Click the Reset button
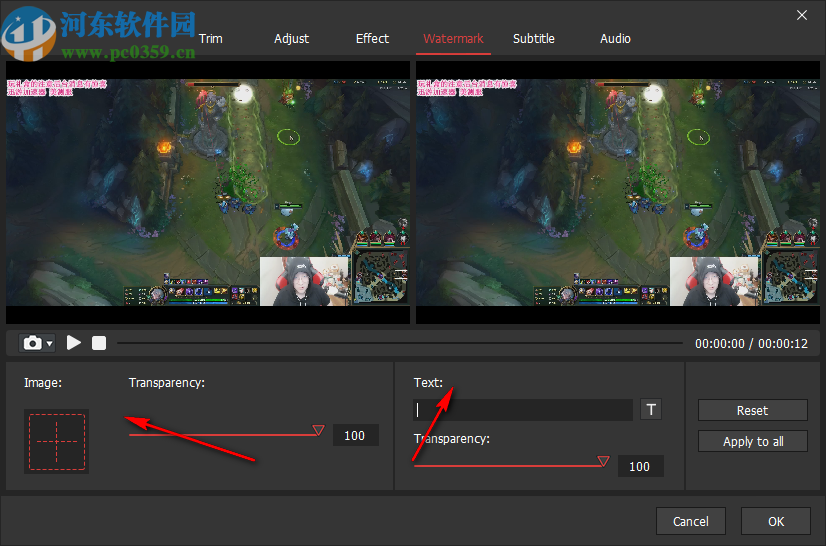This screenshot has height=546, width=826. coord(753,410)
